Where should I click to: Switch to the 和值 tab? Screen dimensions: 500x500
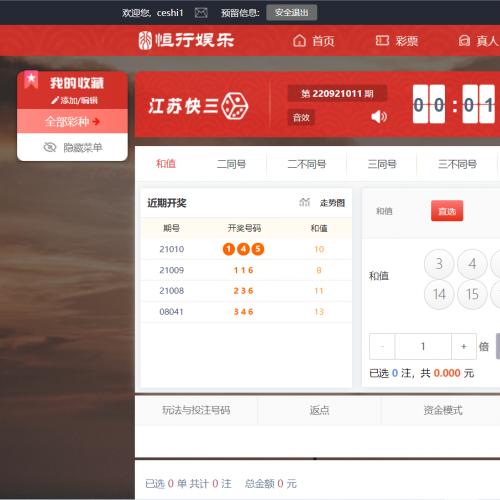coord(166,164)
